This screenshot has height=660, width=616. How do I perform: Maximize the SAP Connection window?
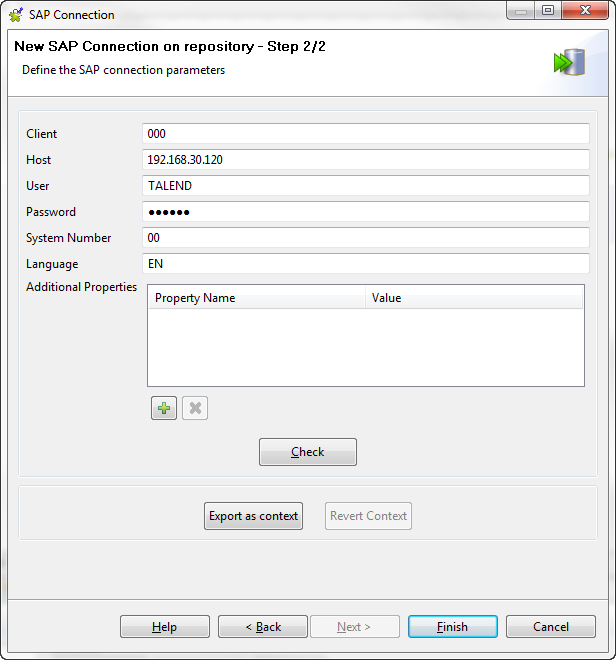click(x=548, y=10)
